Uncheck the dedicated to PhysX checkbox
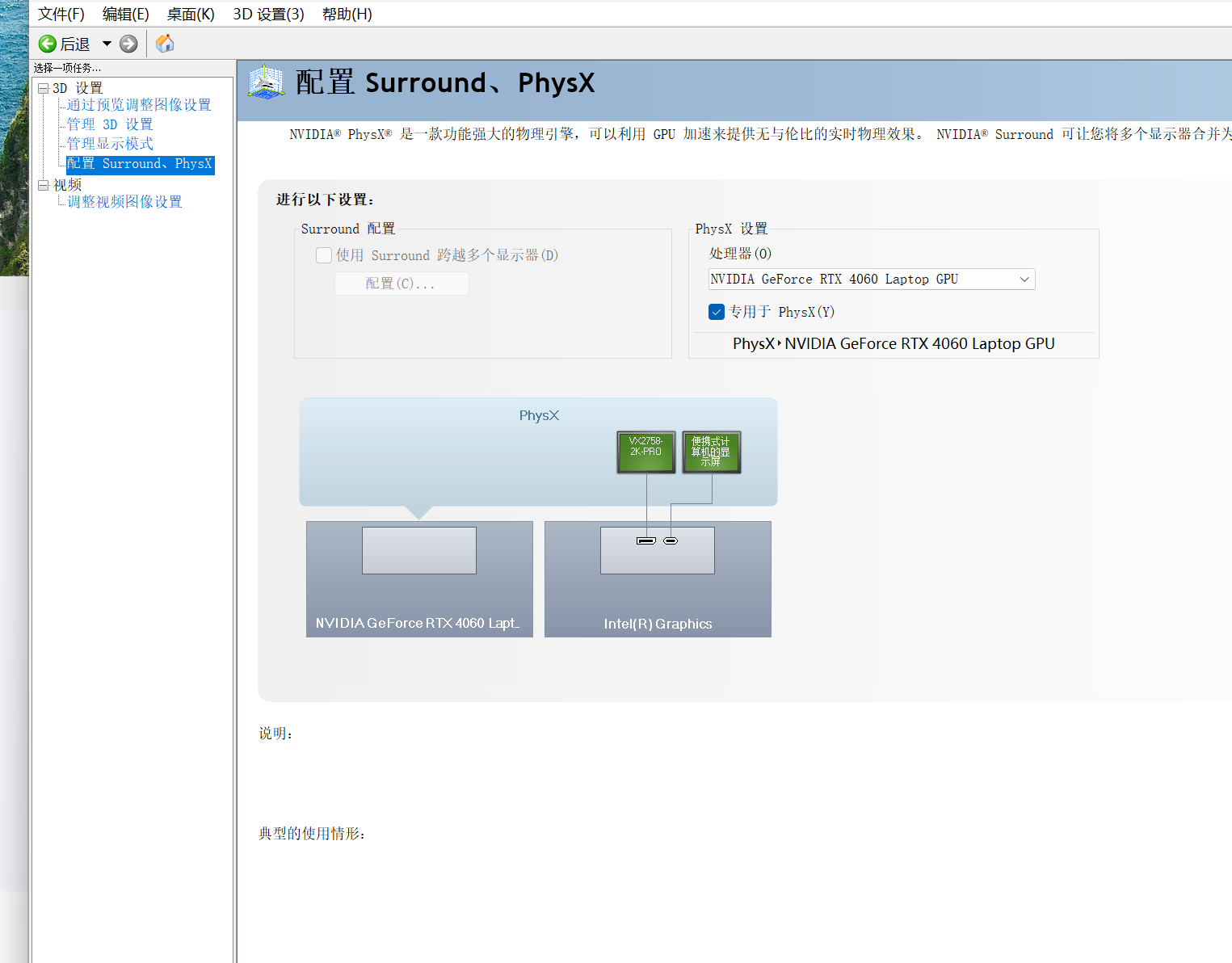Image resolution: width=1232 pixels, height=963 pixels. tap(717, 312)
